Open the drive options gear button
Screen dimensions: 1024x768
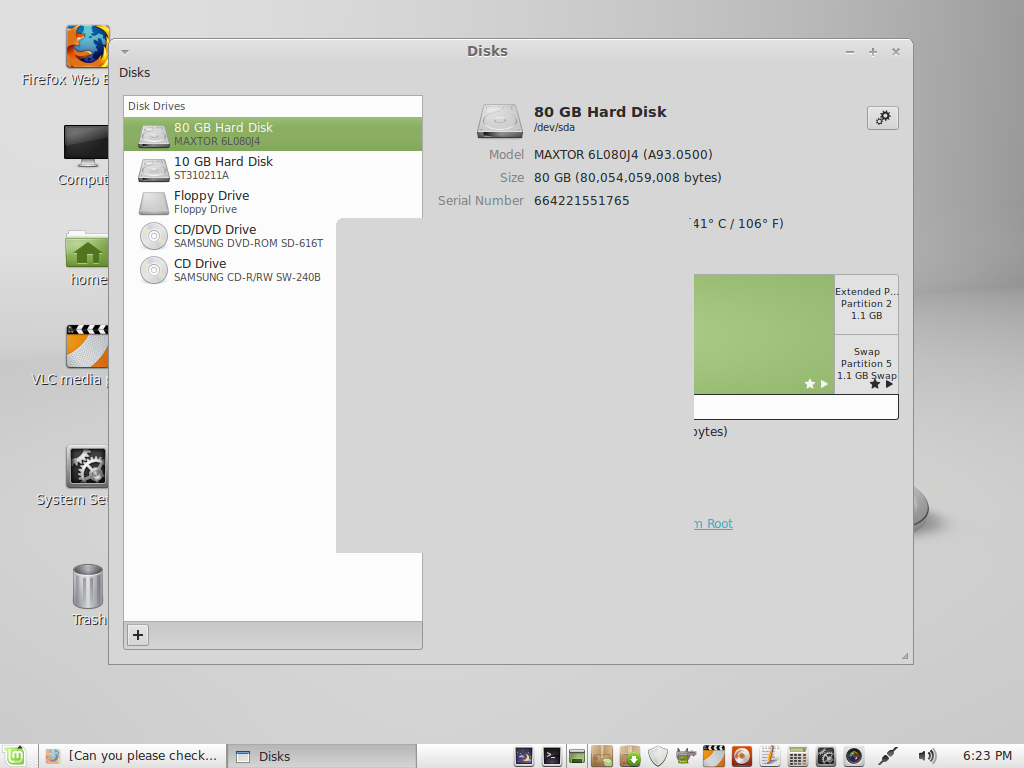click(882, 118)
